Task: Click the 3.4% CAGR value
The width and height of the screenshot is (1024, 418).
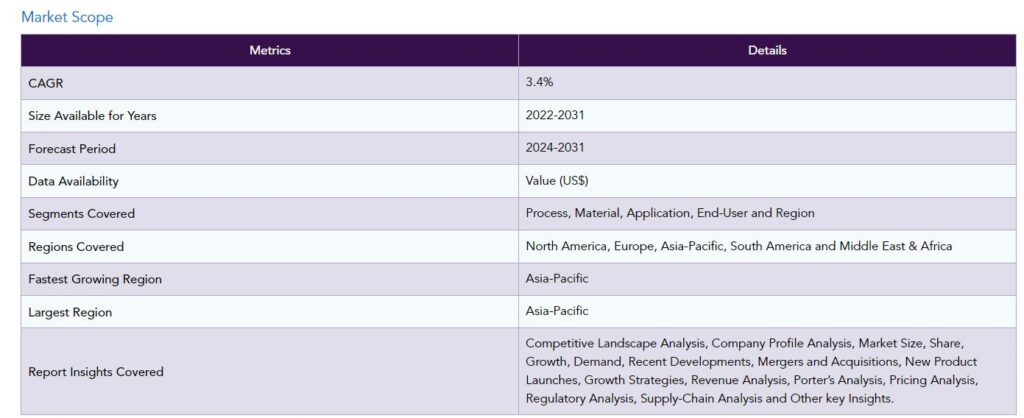Action: [x=540, y=83]
